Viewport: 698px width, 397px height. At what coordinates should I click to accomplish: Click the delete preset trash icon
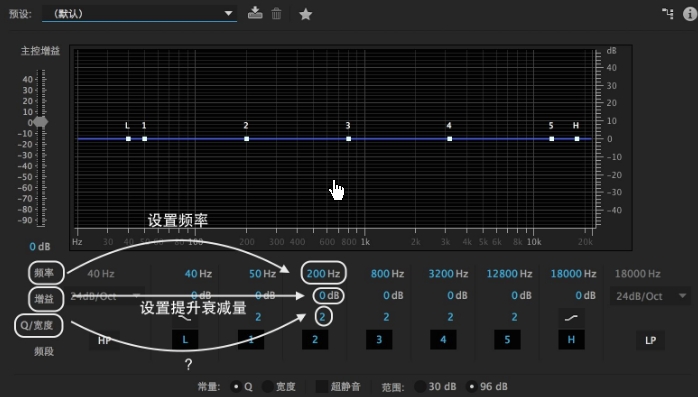pos(276,13)
